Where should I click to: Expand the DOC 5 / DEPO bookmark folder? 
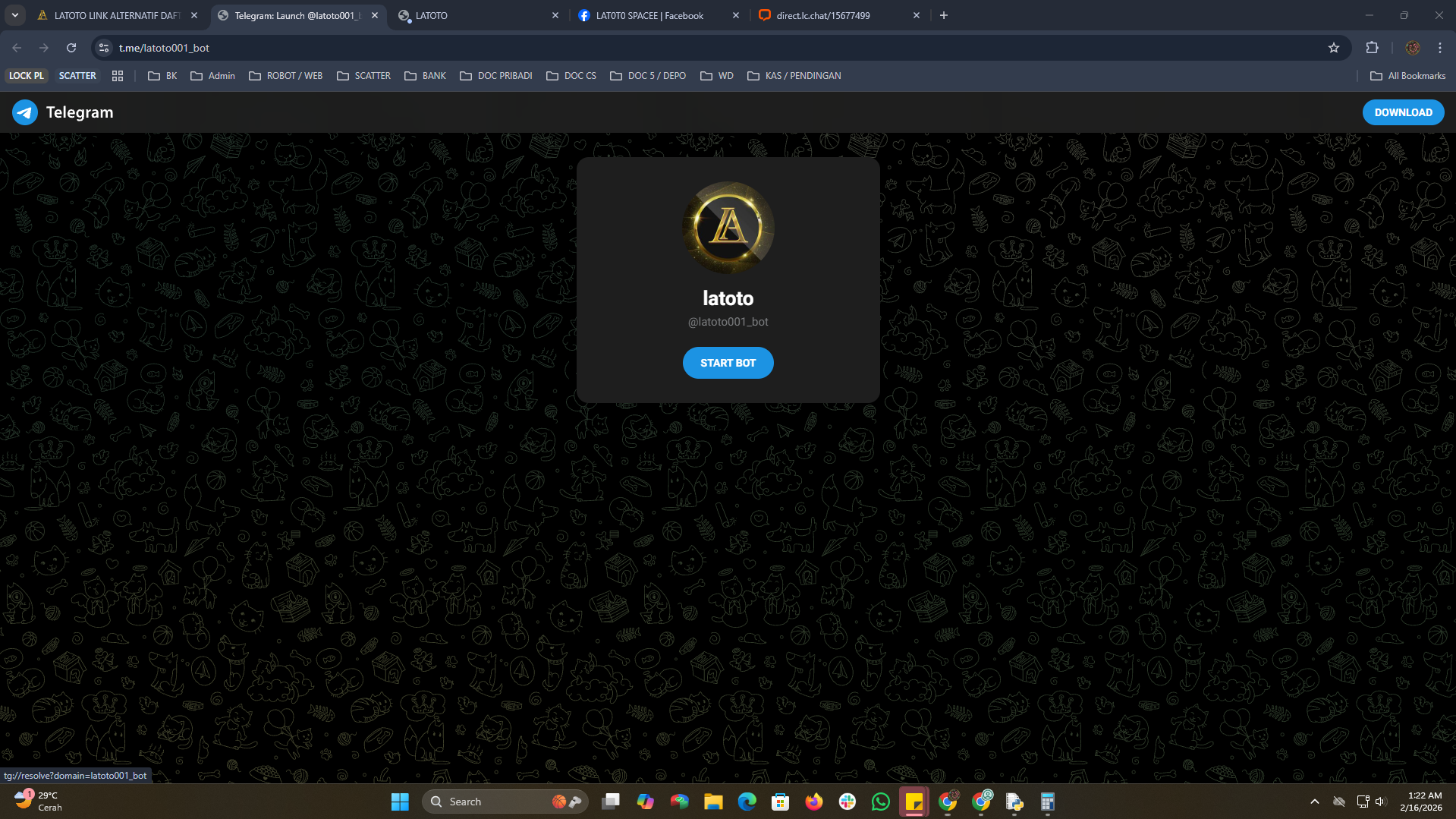point(648,76)
